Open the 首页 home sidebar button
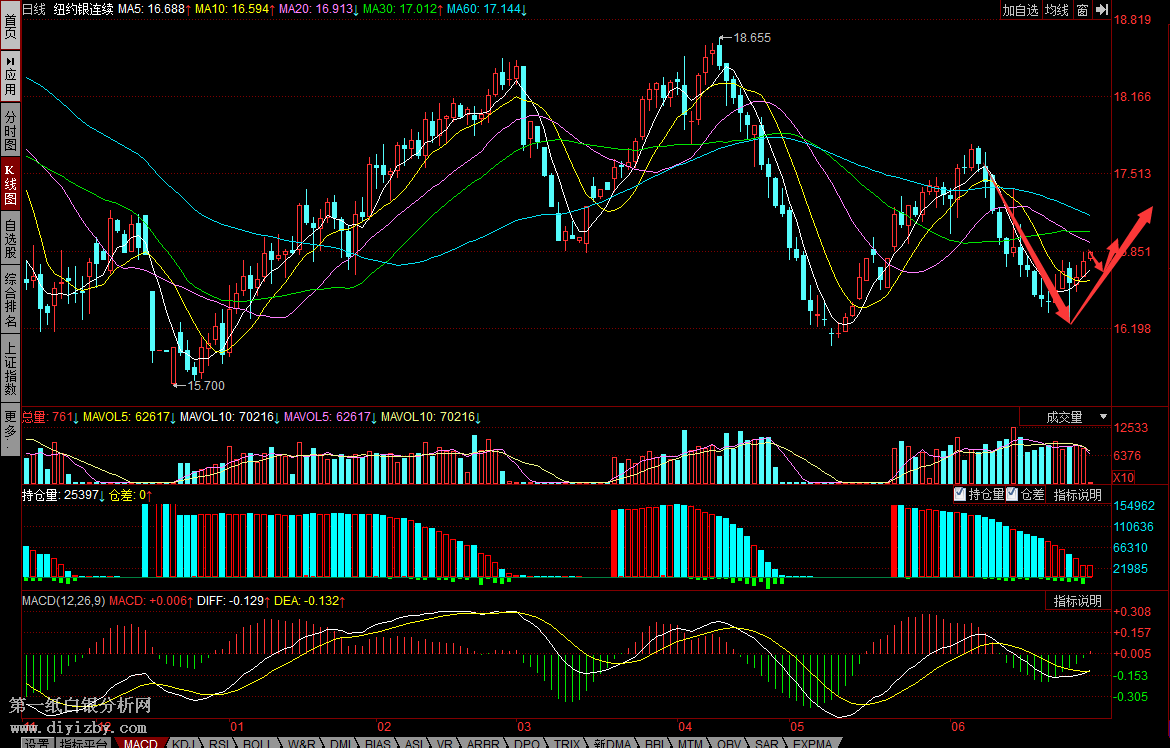This screenshot has height=748, width=1170. click(10, 25)
